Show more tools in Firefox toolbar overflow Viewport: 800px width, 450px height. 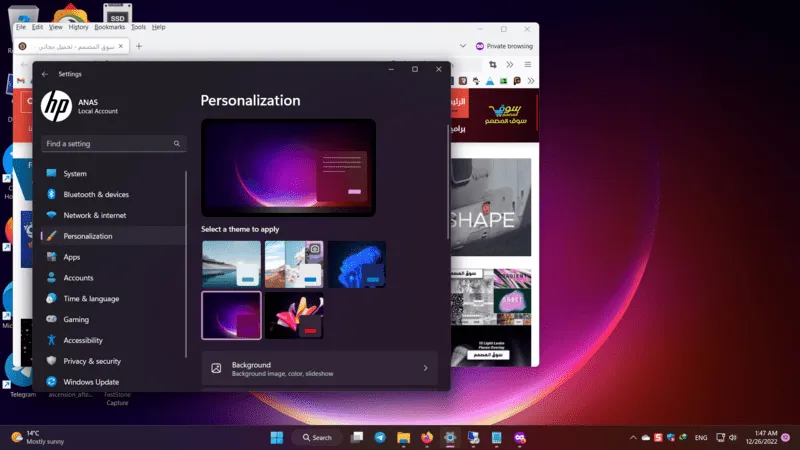pos(510,64)
